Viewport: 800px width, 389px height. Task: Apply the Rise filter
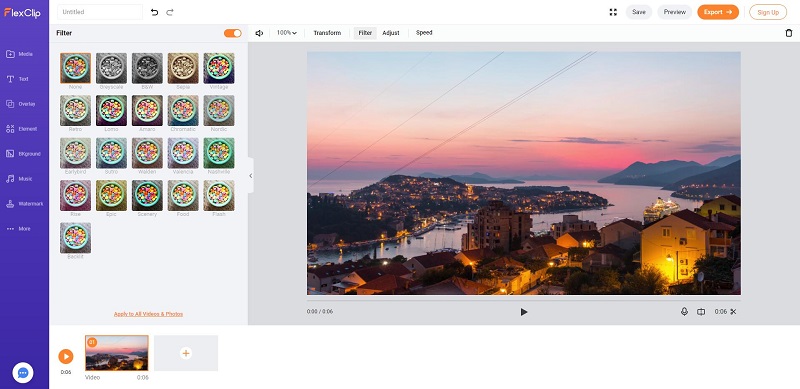tap(76, 195)
